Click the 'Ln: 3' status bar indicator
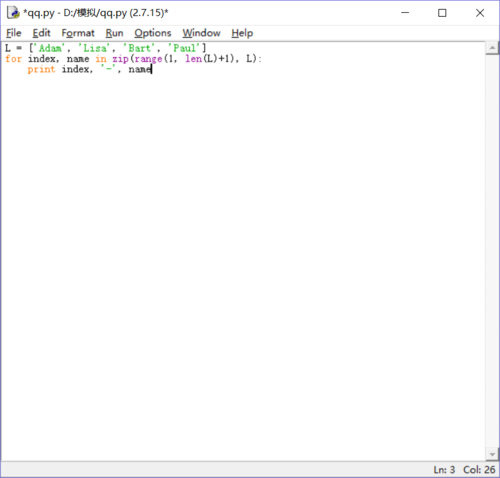The height and width of the screenshot is (478, 500). click(x=444, y=470)
